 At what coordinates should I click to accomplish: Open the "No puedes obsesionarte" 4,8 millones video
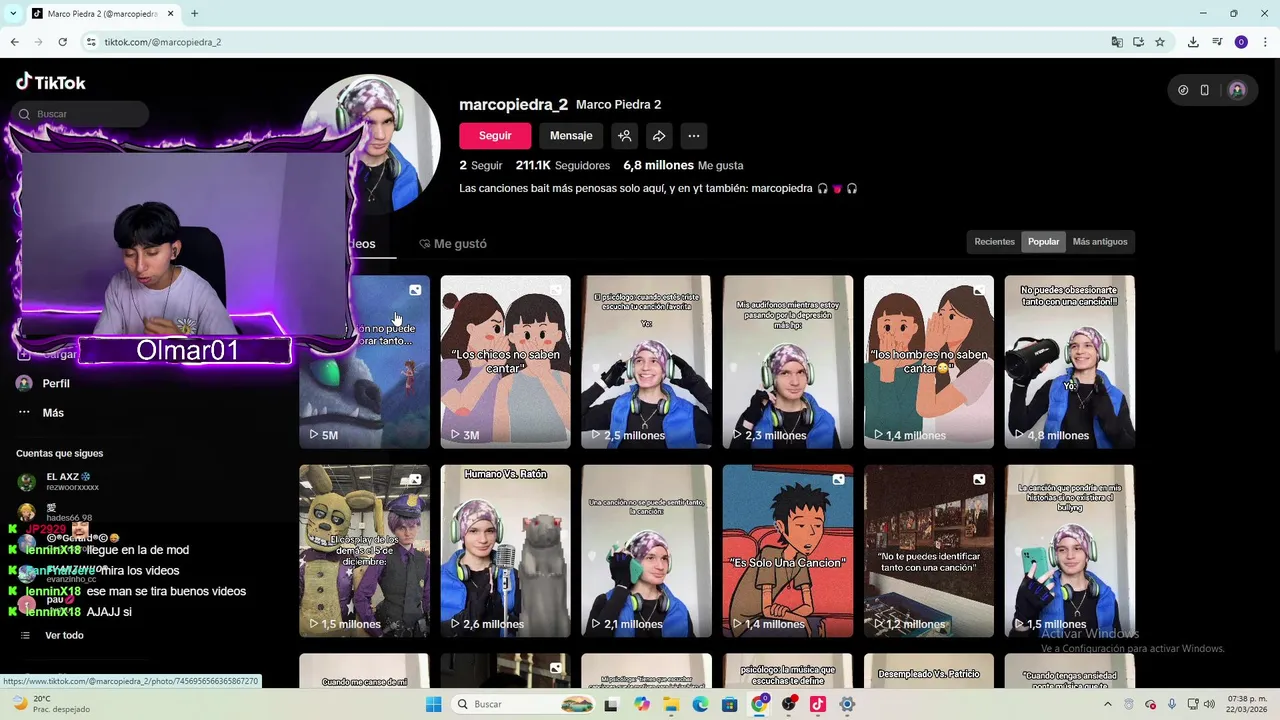click(x=1070, y=362)
